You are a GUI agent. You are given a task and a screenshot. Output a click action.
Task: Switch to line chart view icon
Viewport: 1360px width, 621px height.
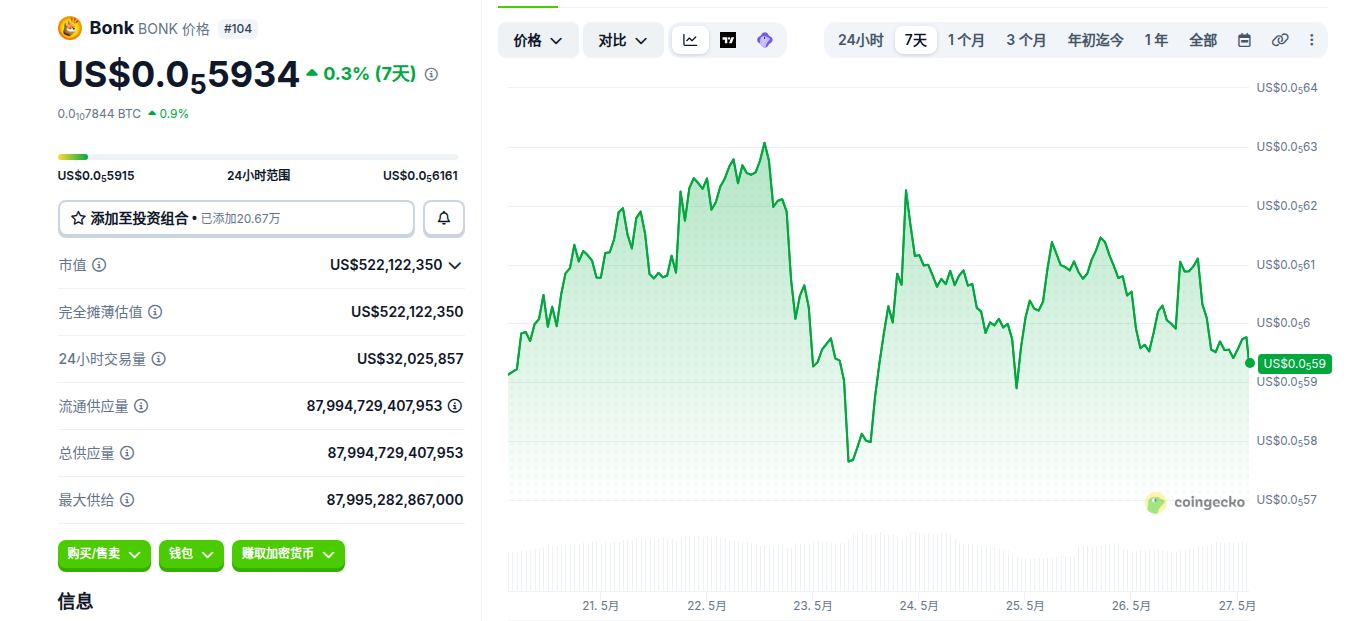(x=691, y=40)
